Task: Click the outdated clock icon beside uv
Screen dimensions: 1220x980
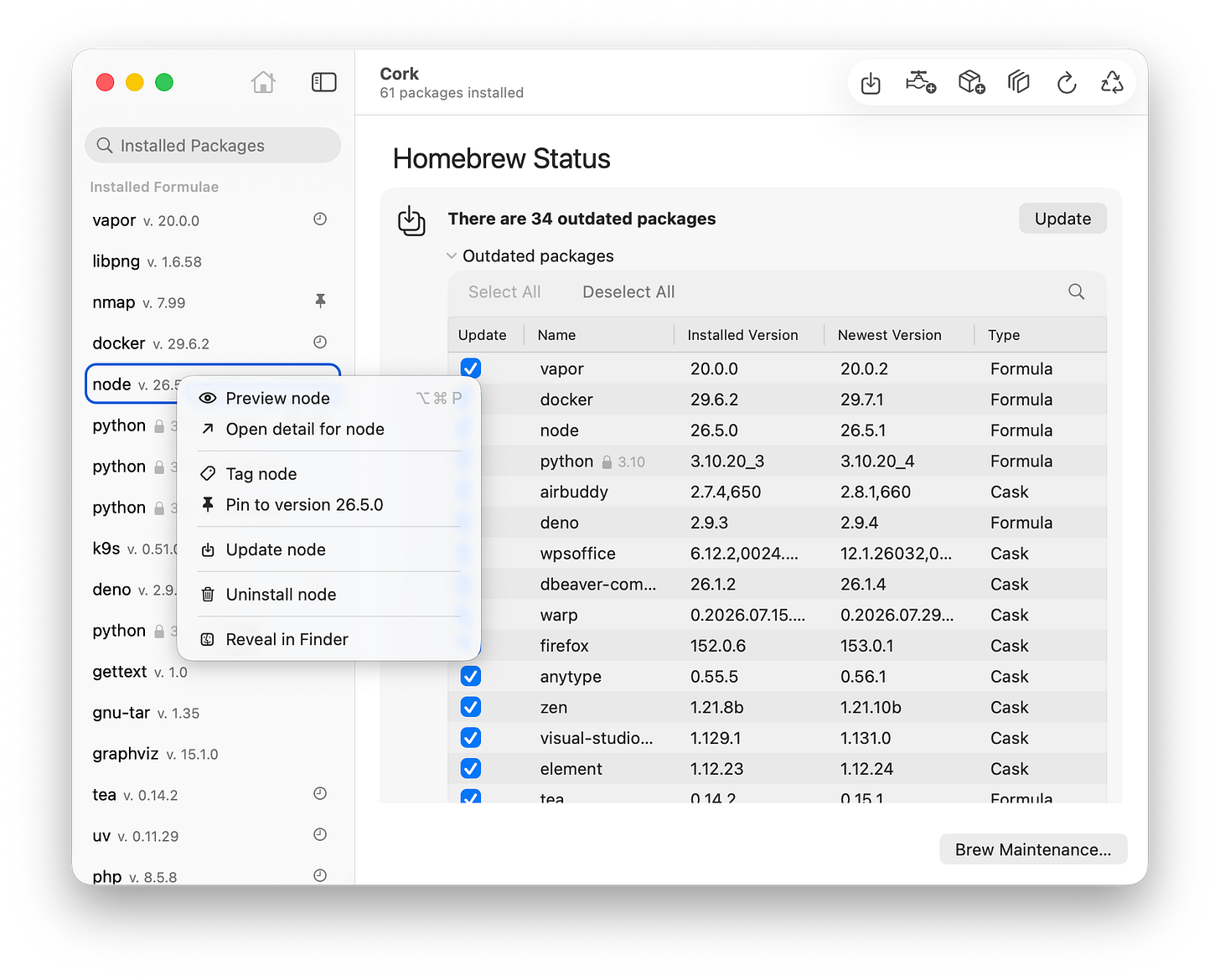Action: [x=320, y=835]
